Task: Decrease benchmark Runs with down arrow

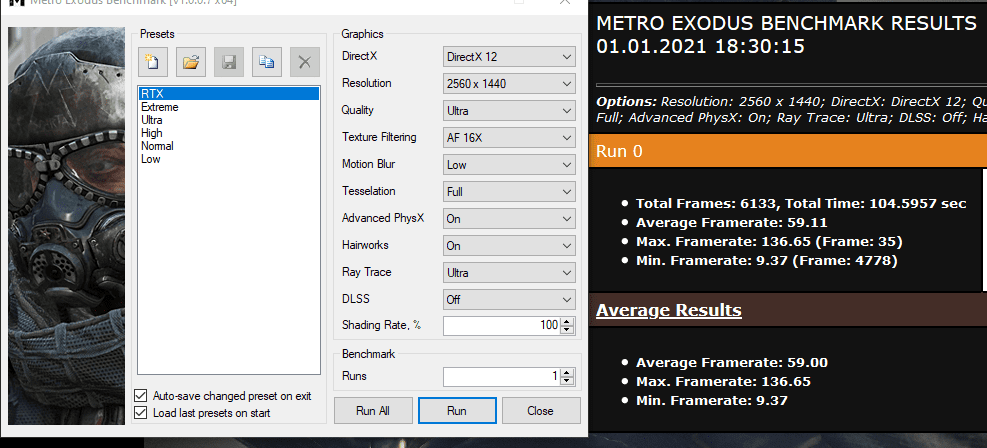Action: (x=567, y=381)
